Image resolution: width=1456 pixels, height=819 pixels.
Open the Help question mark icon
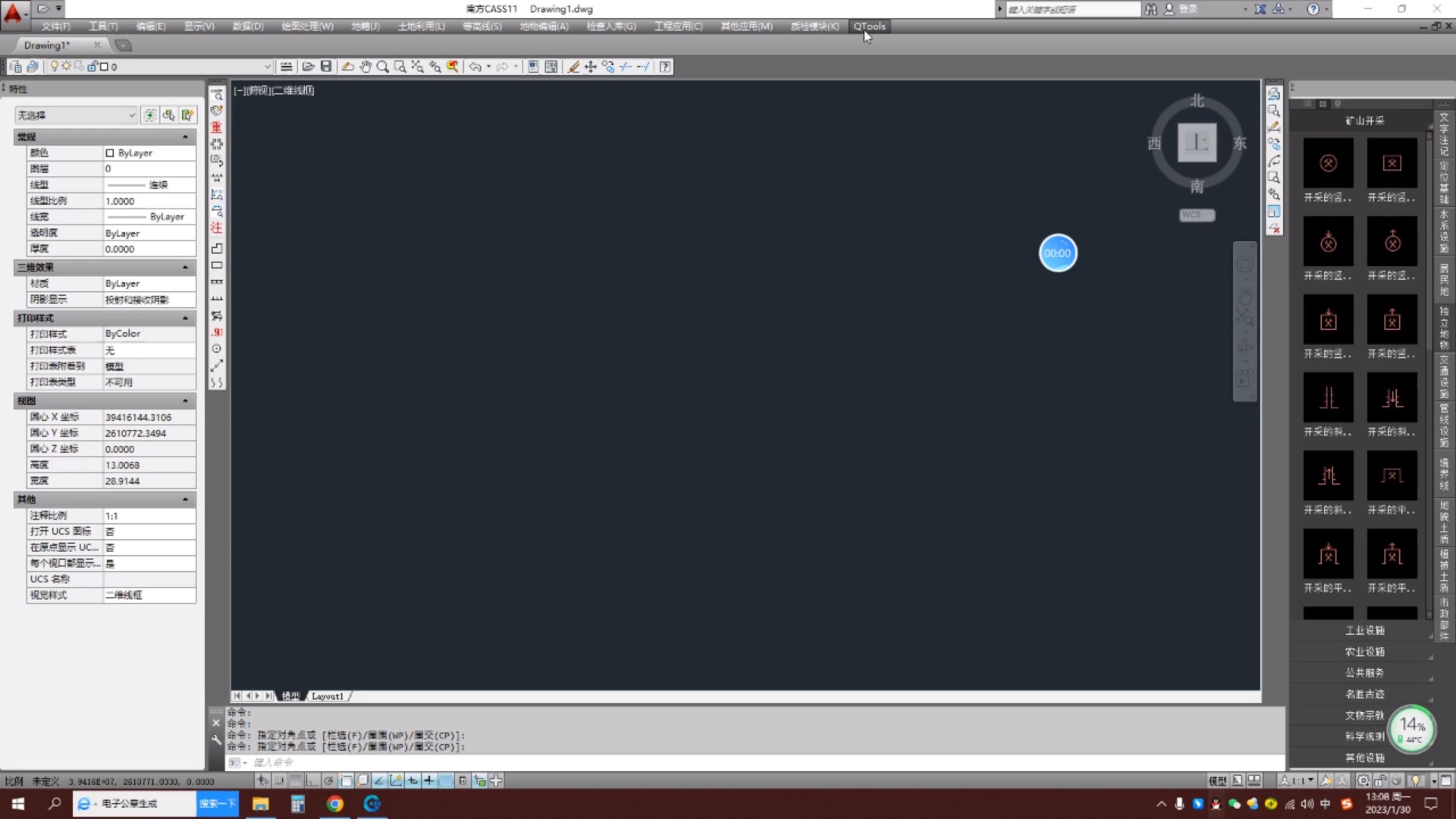(x=665, y=67)
